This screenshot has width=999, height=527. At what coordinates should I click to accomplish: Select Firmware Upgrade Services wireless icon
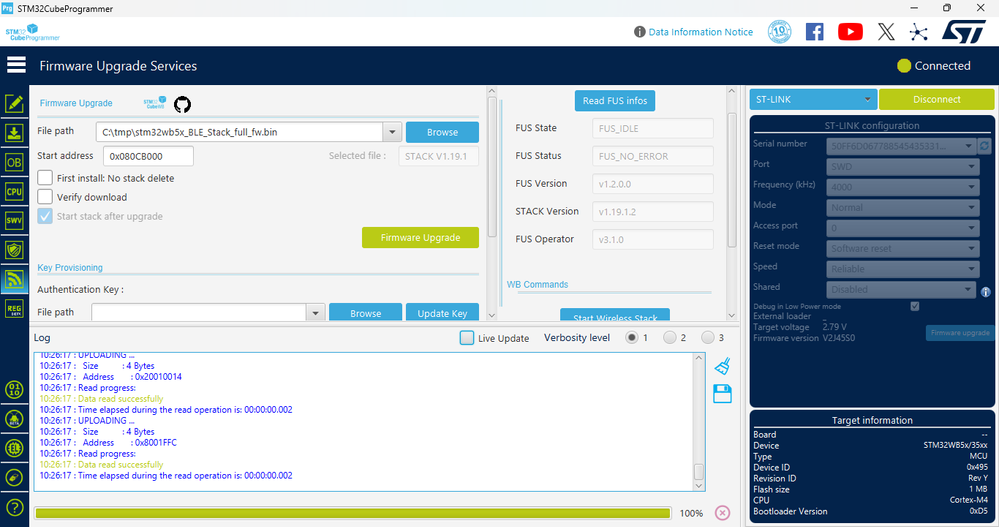point(14,279)
